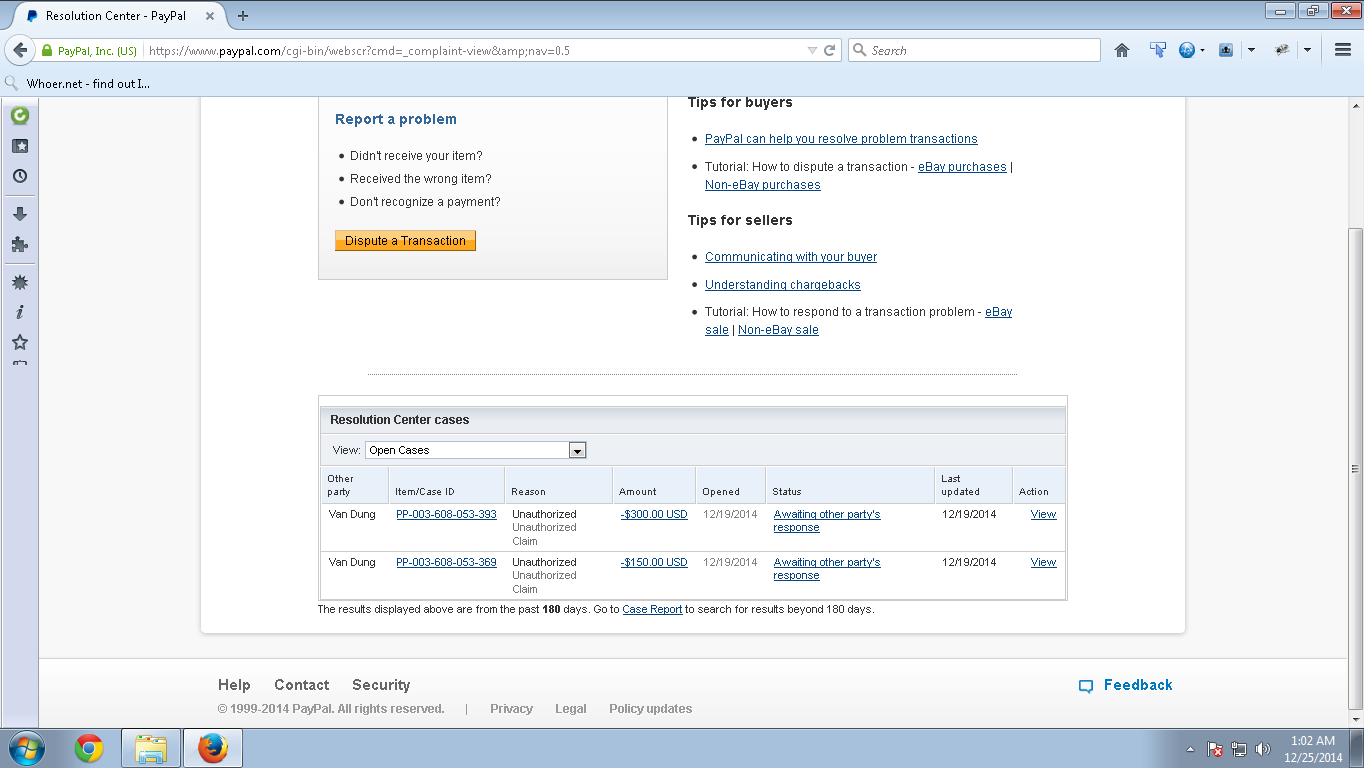Go to the Firefox Home page icon
The width and height of the screenshot is (1364, 768).
(1122, 50)
